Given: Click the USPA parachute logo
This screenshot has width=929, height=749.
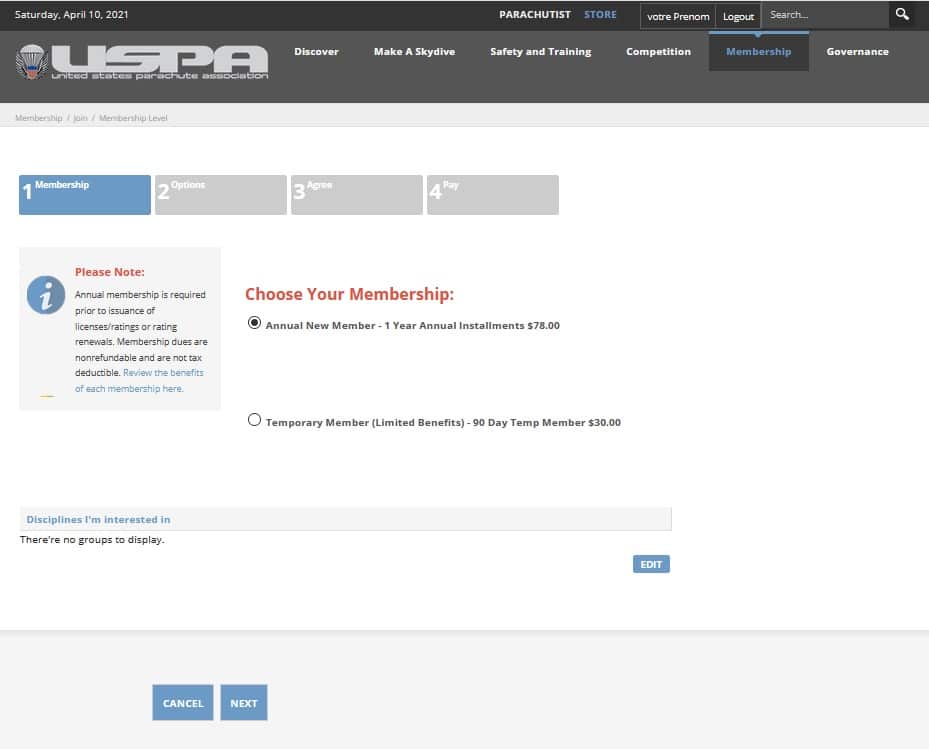Looking at the screenshot, I should click(142, 62).
